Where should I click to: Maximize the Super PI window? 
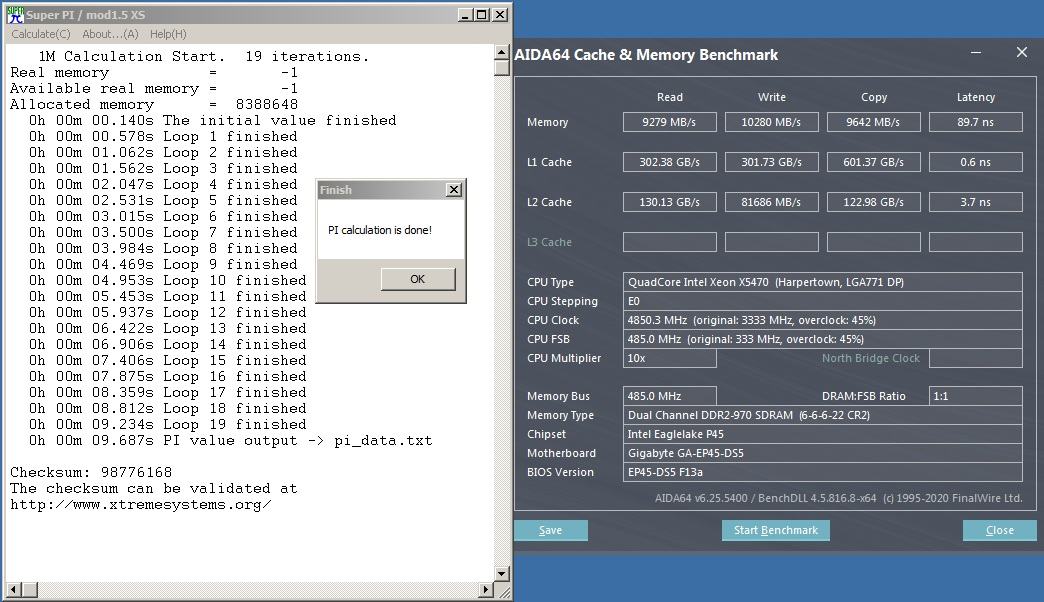[482, 15]
